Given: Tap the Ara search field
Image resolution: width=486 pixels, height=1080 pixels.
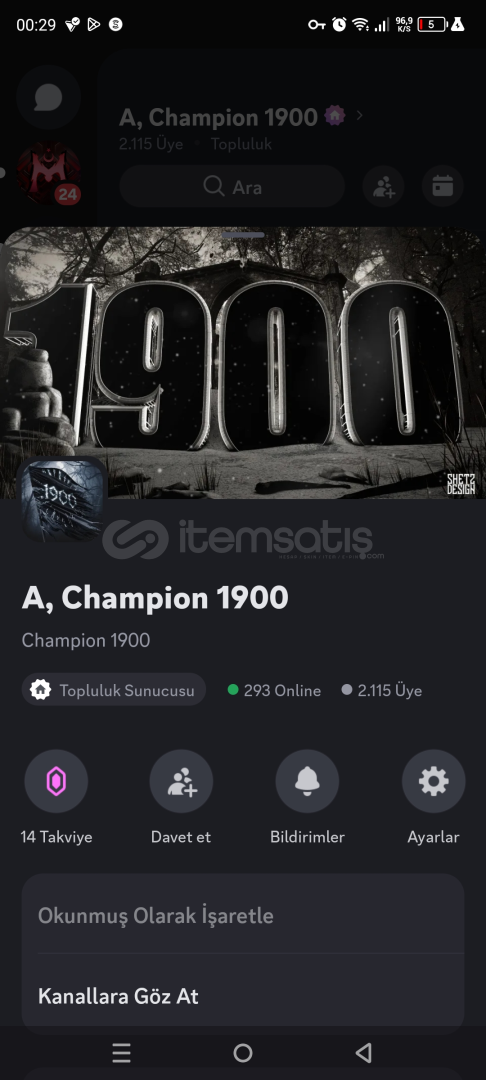Looking at the screenshot, I should (232, 187).
